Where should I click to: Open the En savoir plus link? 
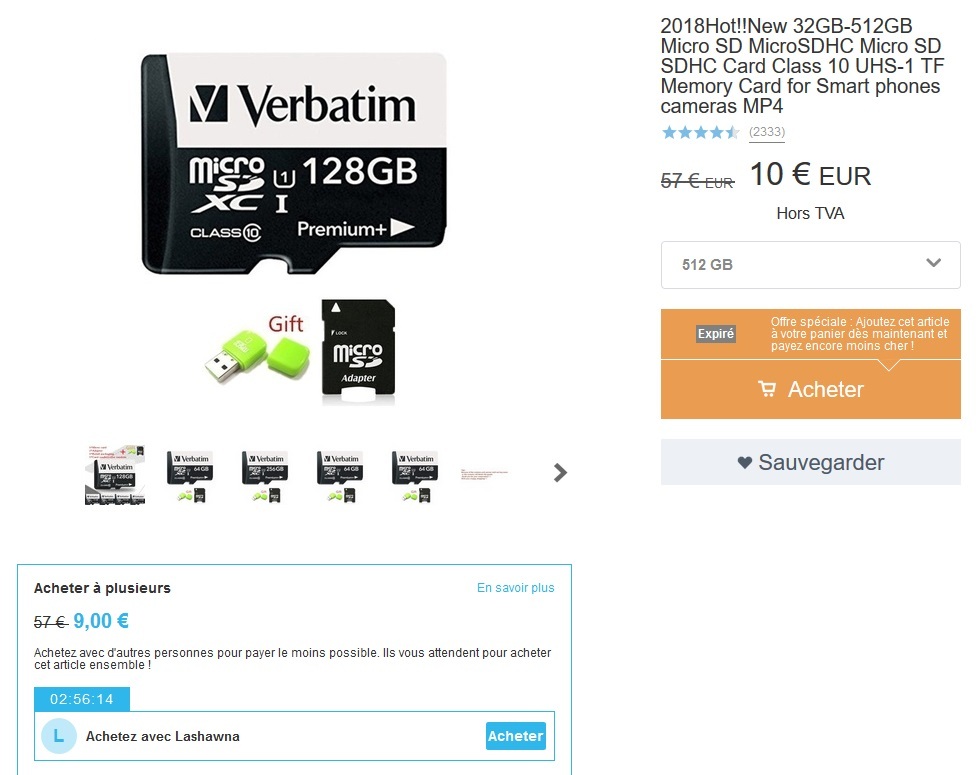515,588
